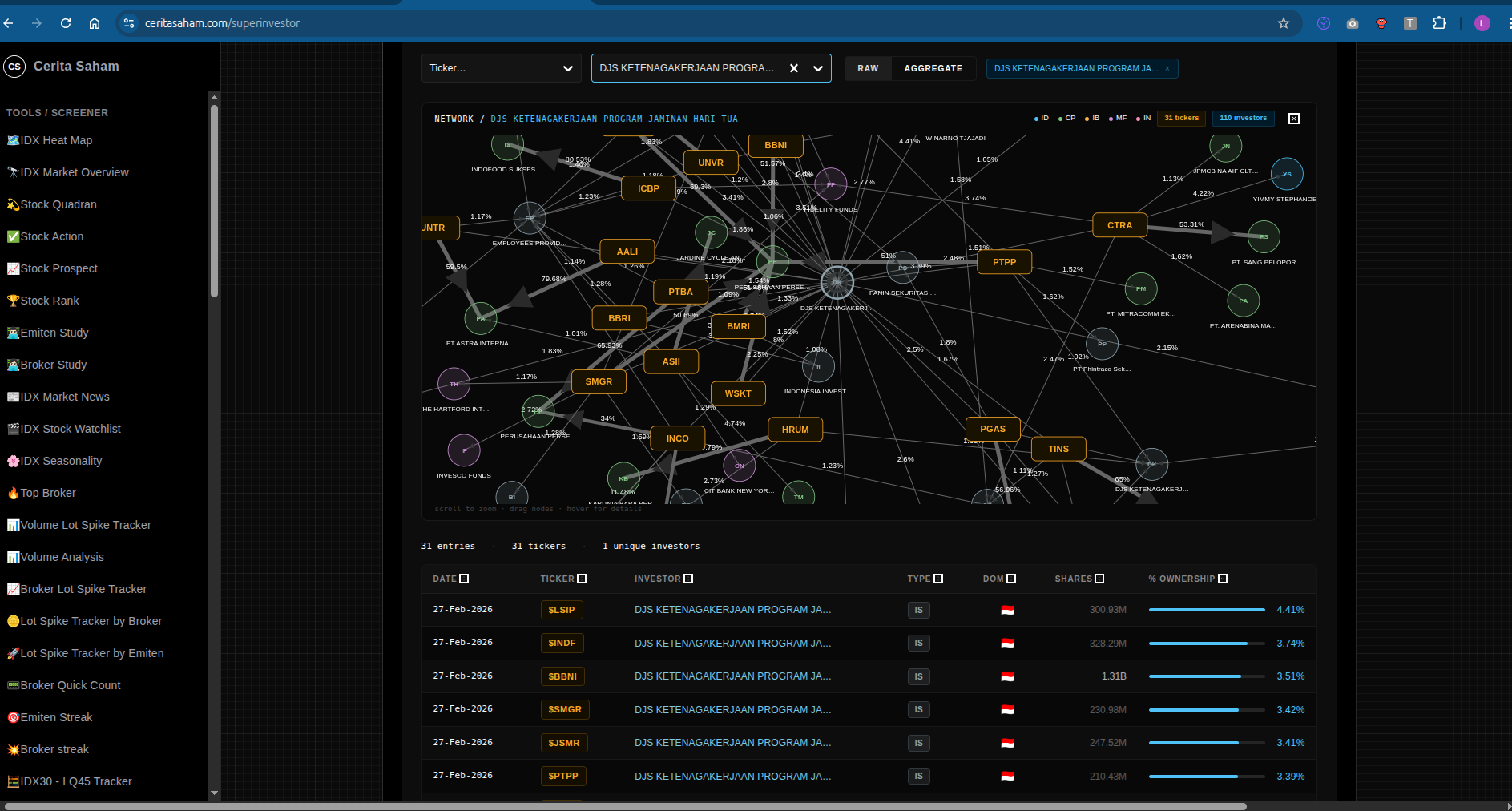
Task: Click the browser reload page icon
Action: pyautogui.click(x=66, y=23)
